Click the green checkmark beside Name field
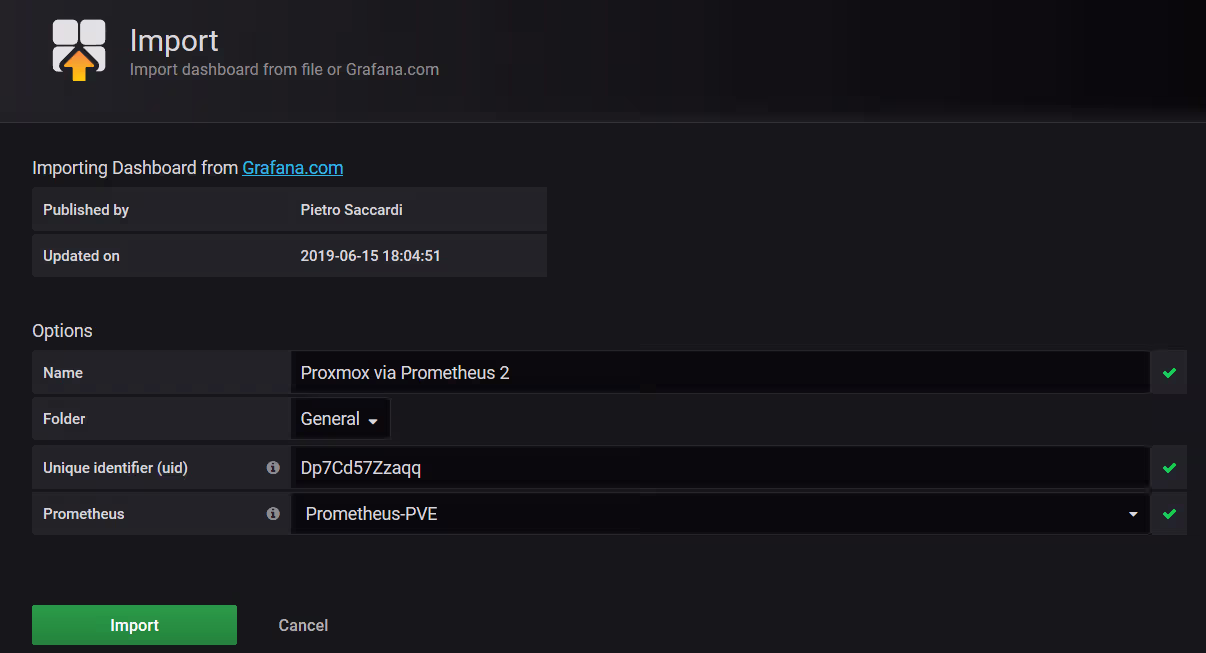 [x=1169, y=373]
